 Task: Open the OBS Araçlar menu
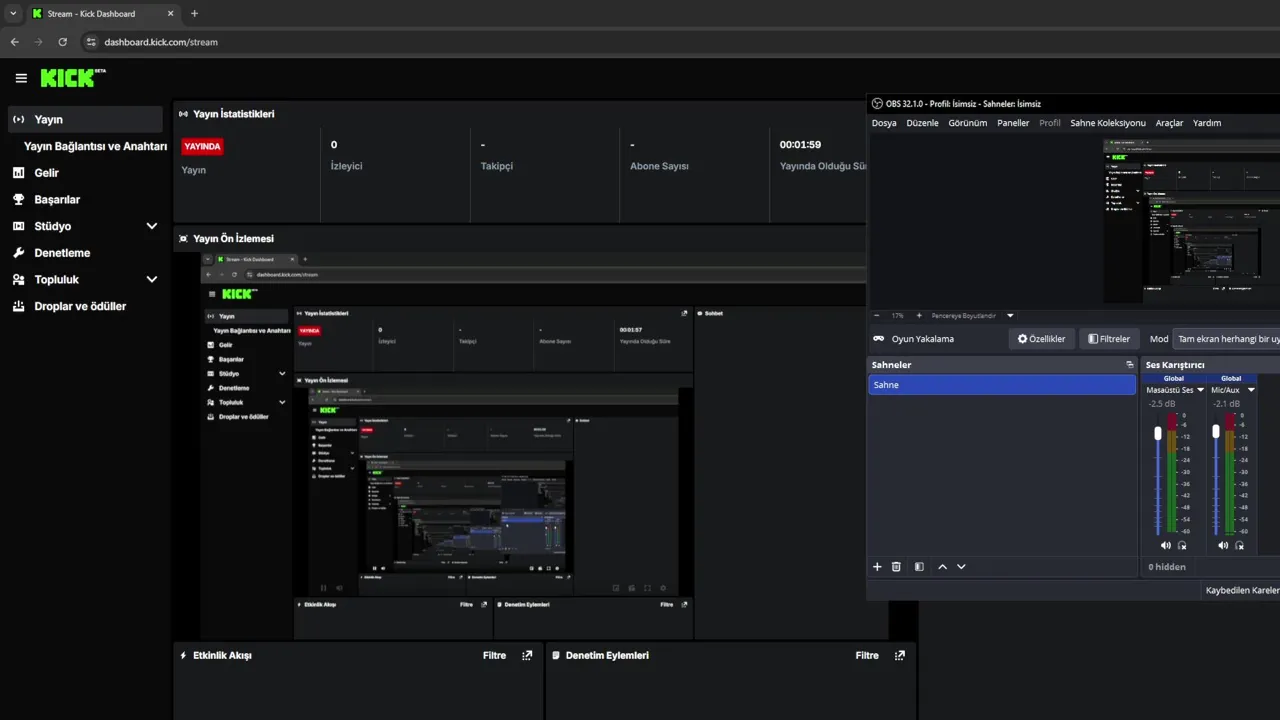click(1169, 123)
